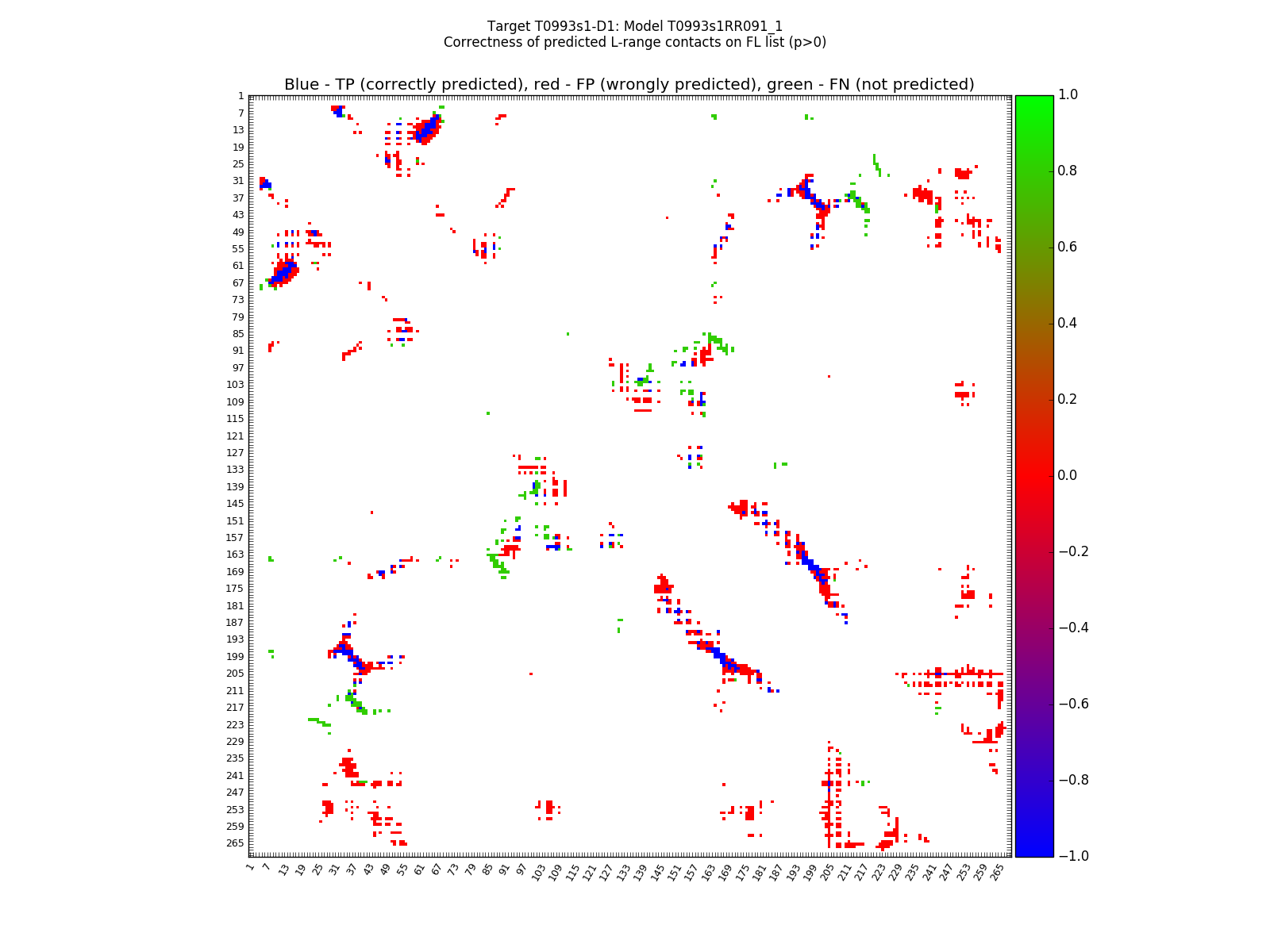Click the subtitle about predicted L-range contacts
Screen dimensions: 1270x952
(x=634, y=42)
